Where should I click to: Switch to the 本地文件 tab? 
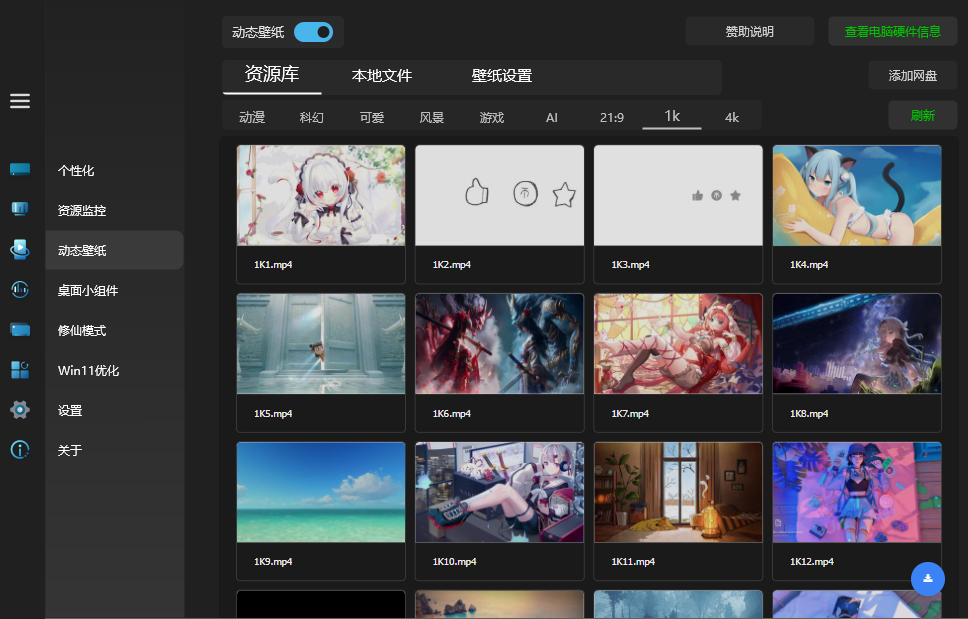coord(382,76)
